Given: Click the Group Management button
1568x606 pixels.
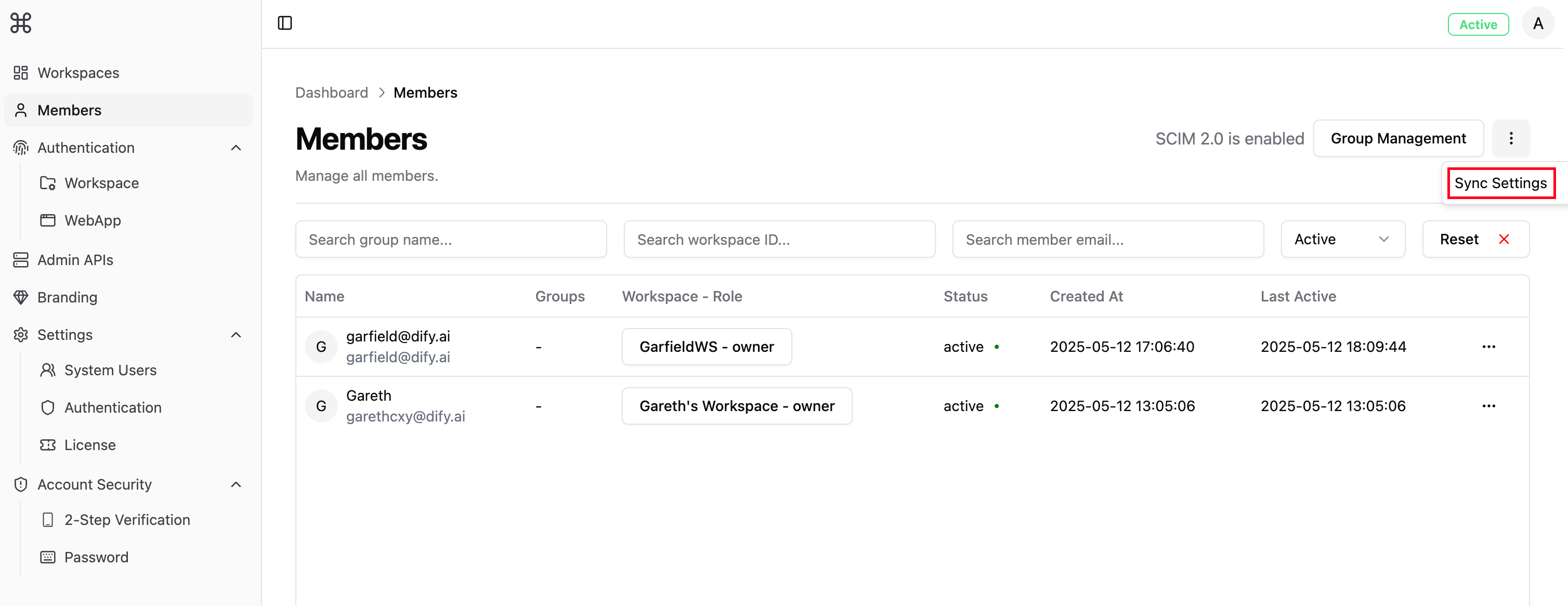Looking at the screenshot, I should (x=1398, y=138).
